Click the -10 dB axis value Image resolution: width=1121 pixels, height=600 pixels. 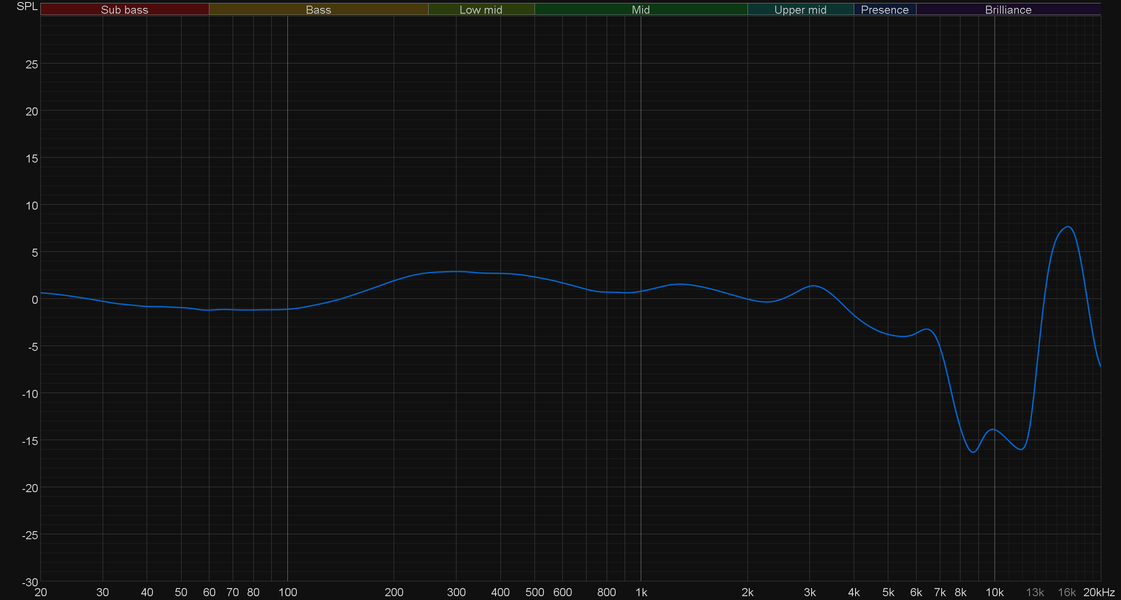pyautogui.click(x=29, y=393)
